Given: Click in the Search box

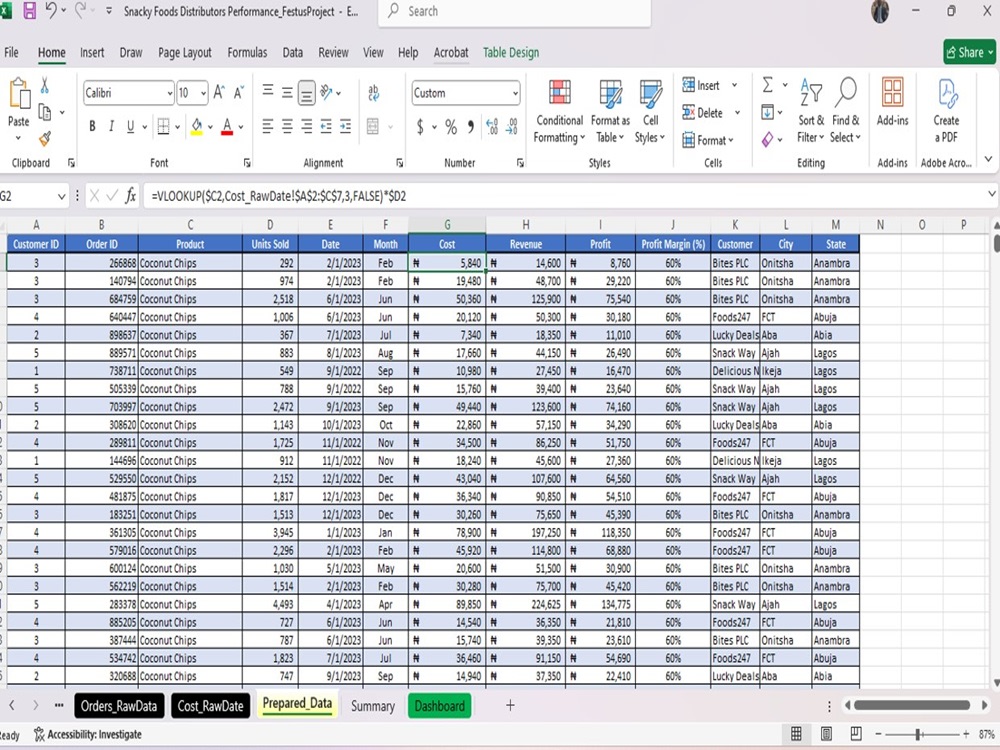Looking at the screenshot, I should (515, 11).
